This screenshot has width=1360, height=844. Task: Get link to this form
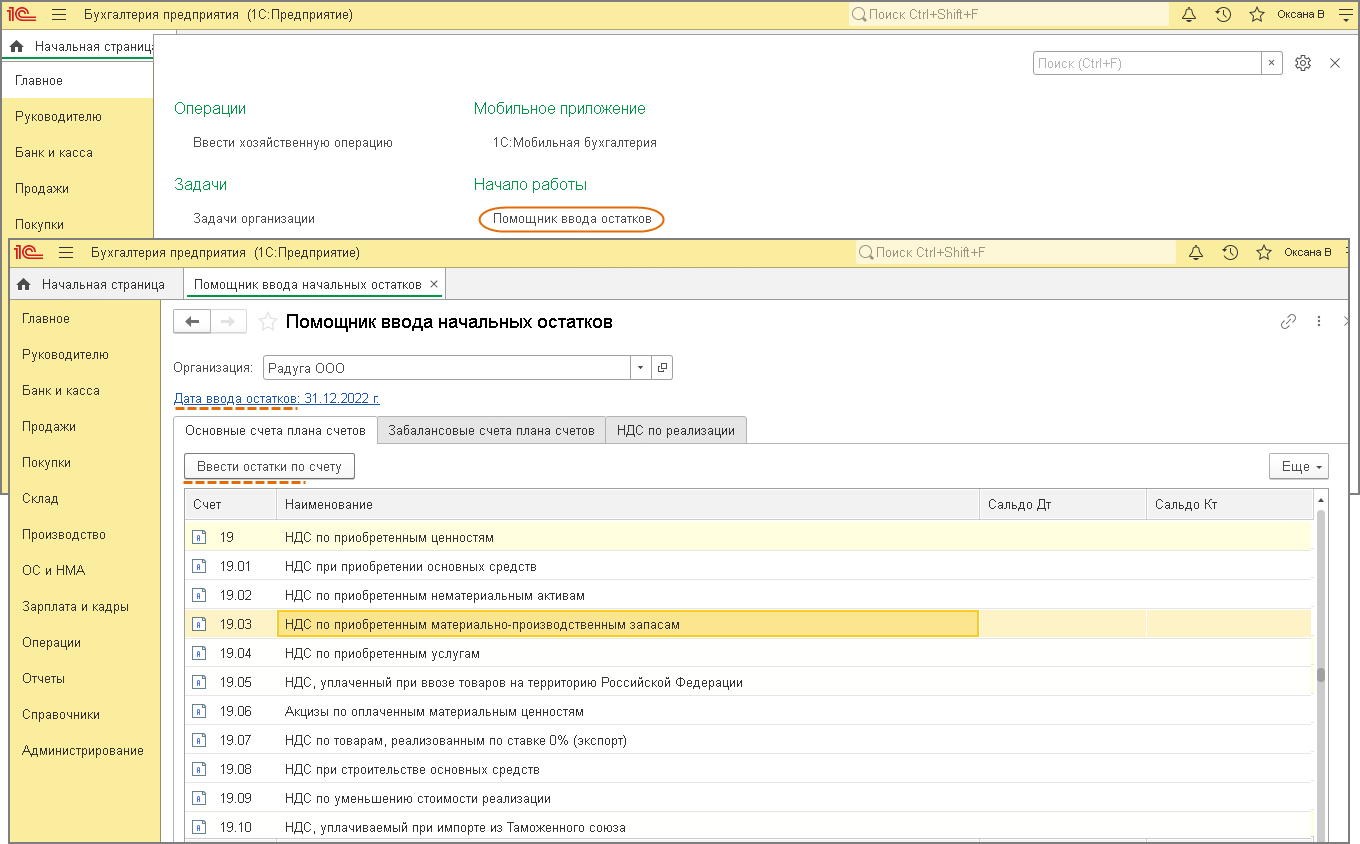point(1288,322)
